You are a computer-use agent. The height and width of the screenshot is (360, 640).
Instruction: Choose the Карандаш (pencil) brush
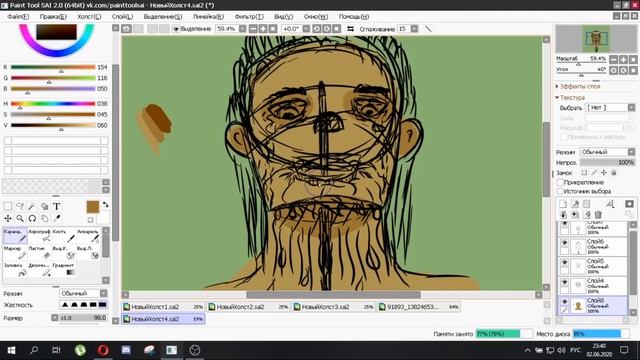point(15,236)
